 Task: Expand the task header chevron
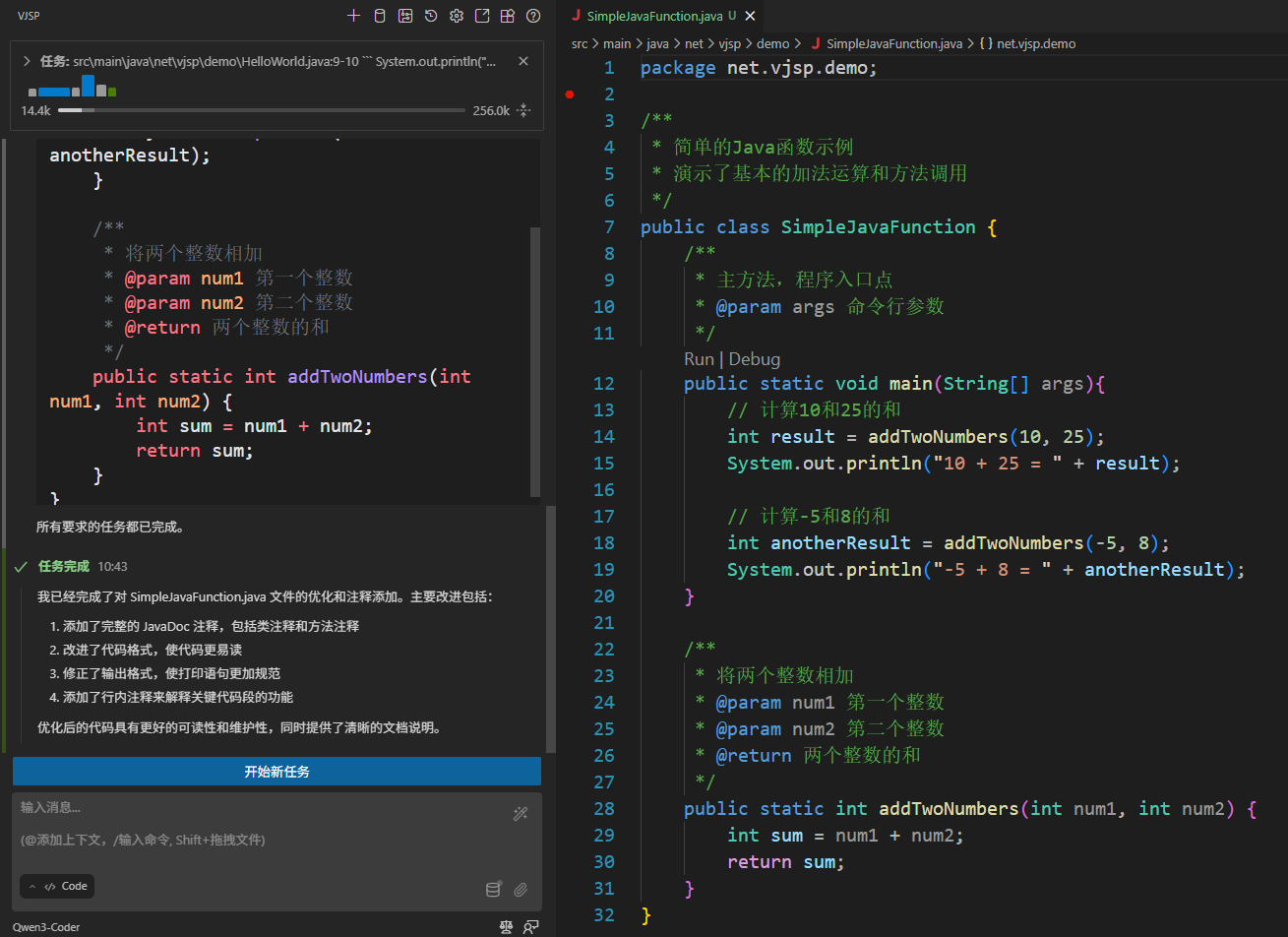pyautogui.click(x=27, y=61)
